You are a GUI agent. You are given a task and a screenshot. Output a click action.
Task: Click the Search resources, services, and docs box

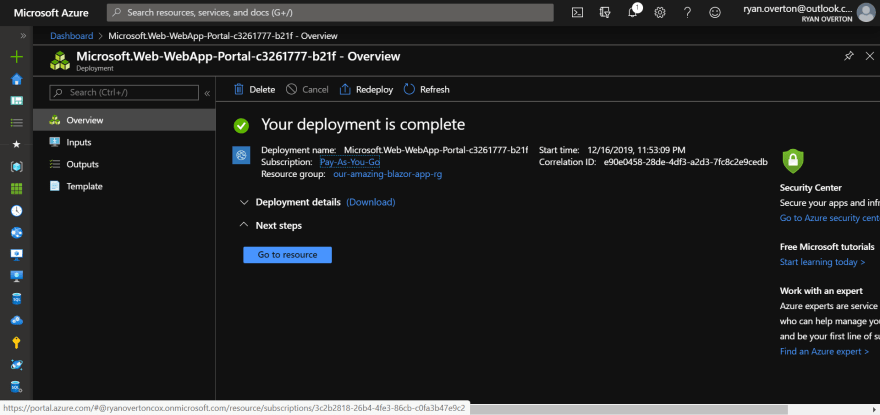(330, 12)
